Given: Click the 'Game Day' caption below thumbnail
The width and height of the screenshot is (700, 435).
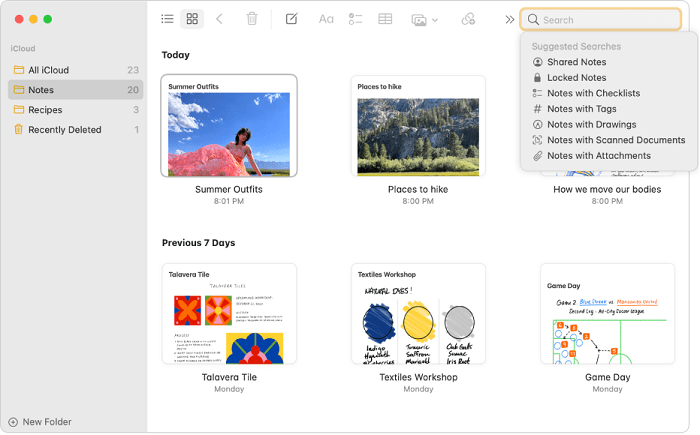Looking at the screenshot, I should (x=608, y=377).
